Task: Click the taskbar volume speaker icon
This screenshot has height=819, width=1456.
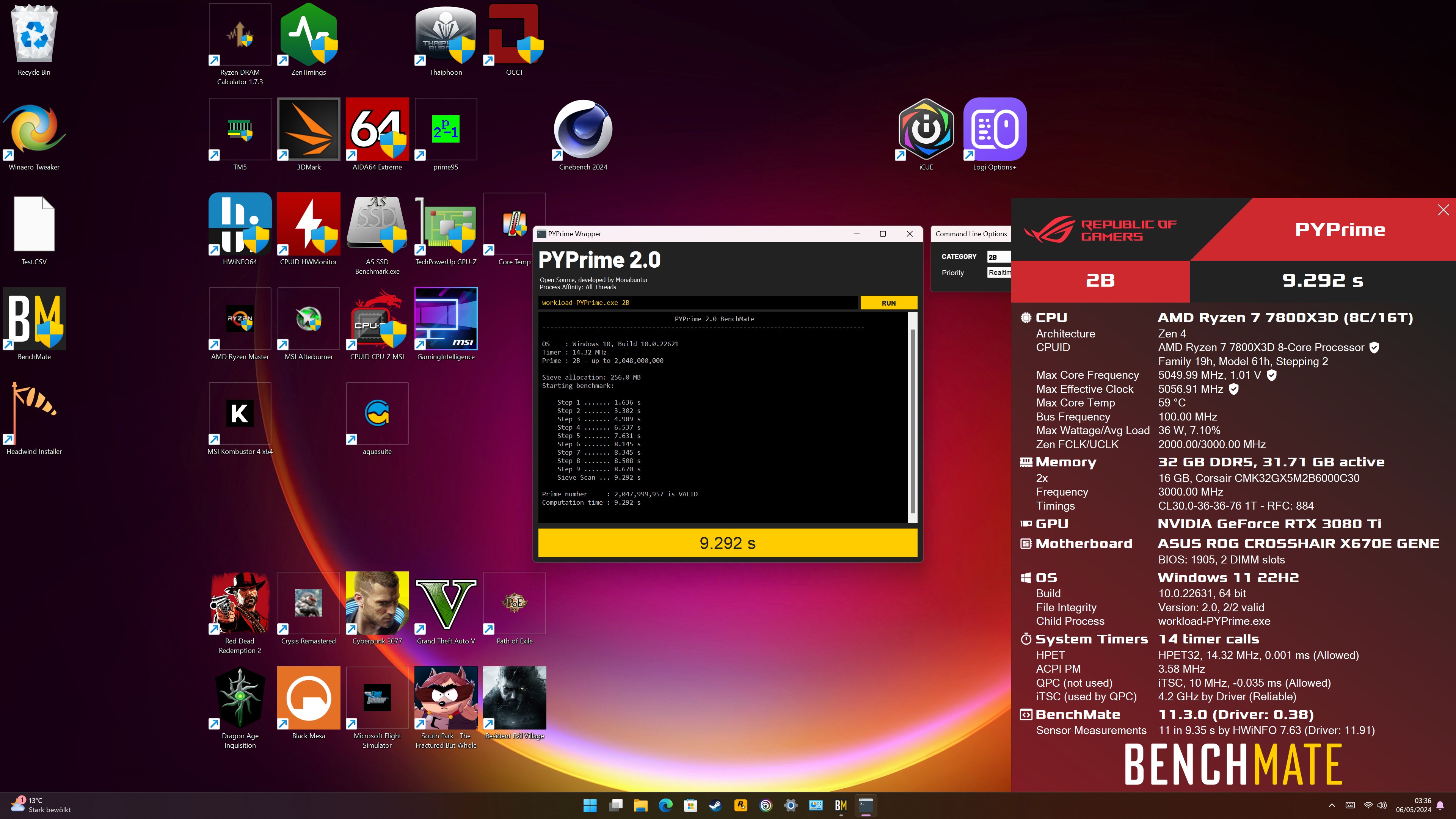Action: (x=1382, y=805)
